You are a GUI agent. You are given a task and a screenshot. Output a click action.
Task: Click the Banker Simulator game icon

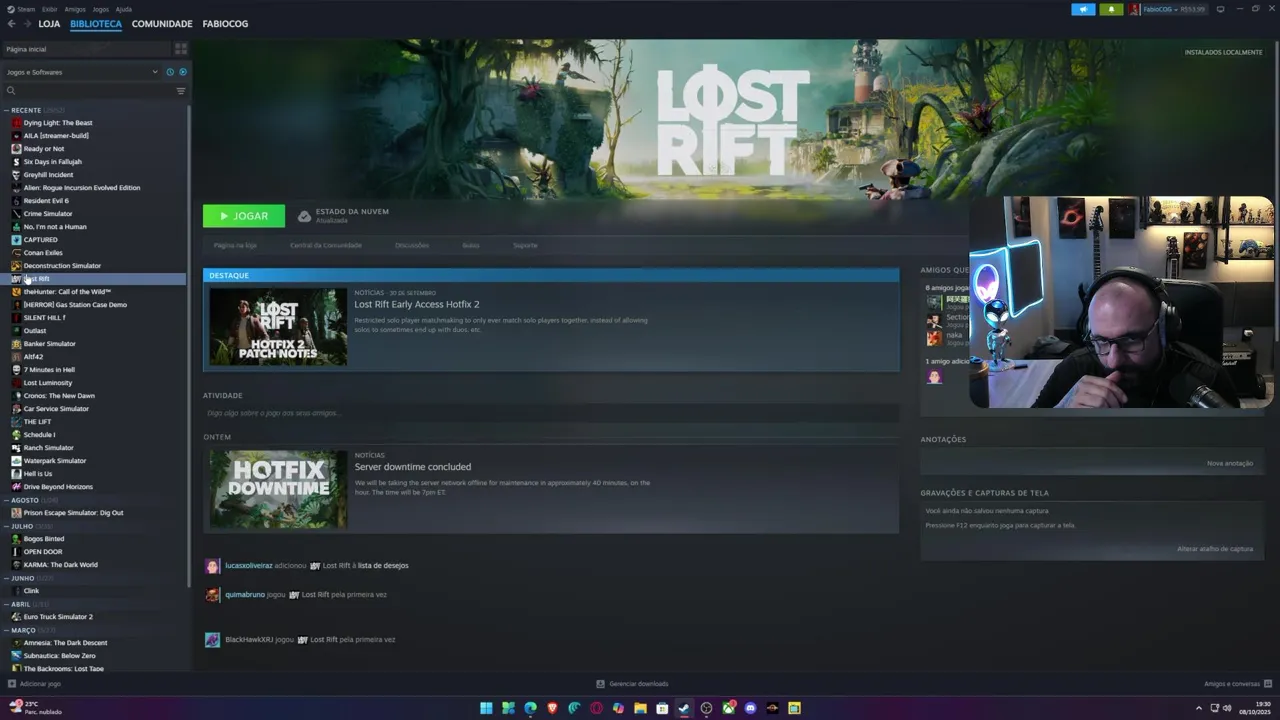(x=16, y=344)
